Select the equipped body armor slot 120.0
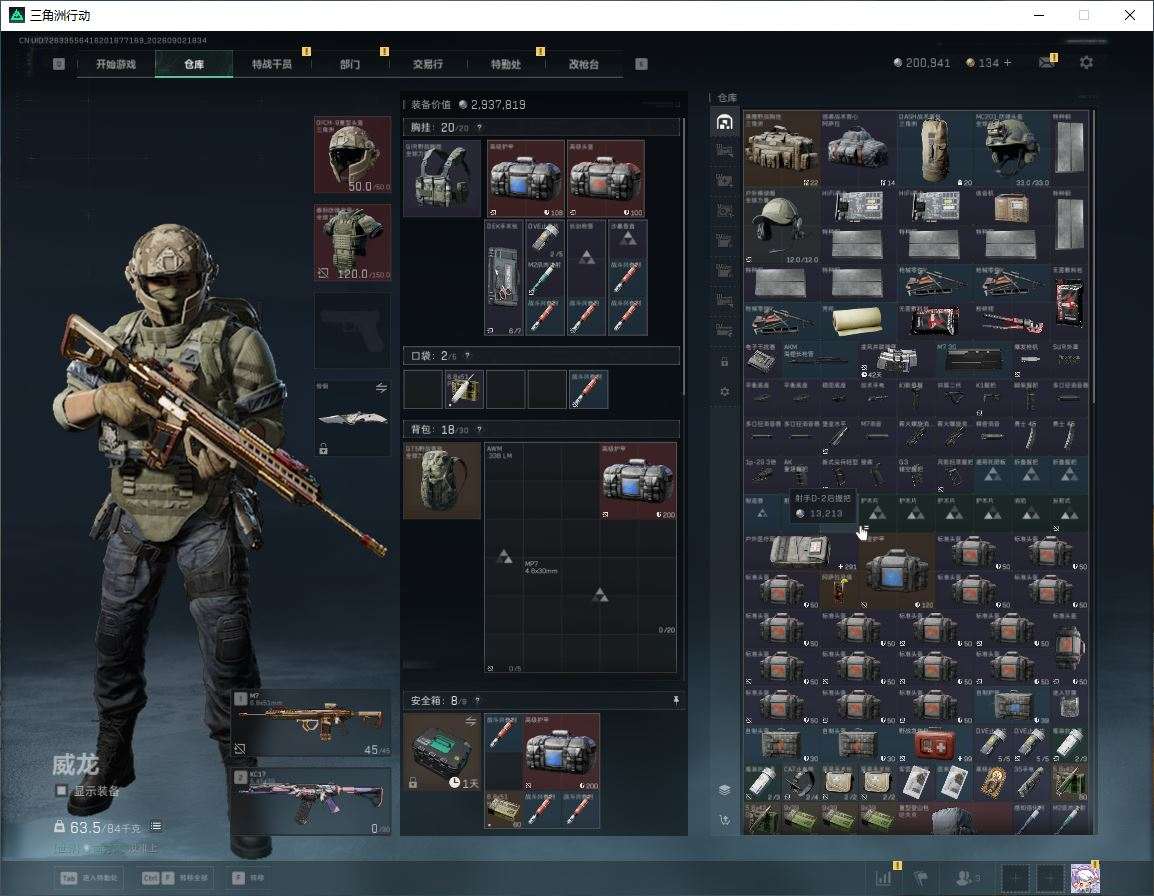Image resolution: width=1154 pixels, height=896 pixels. [x=353, y=243]
